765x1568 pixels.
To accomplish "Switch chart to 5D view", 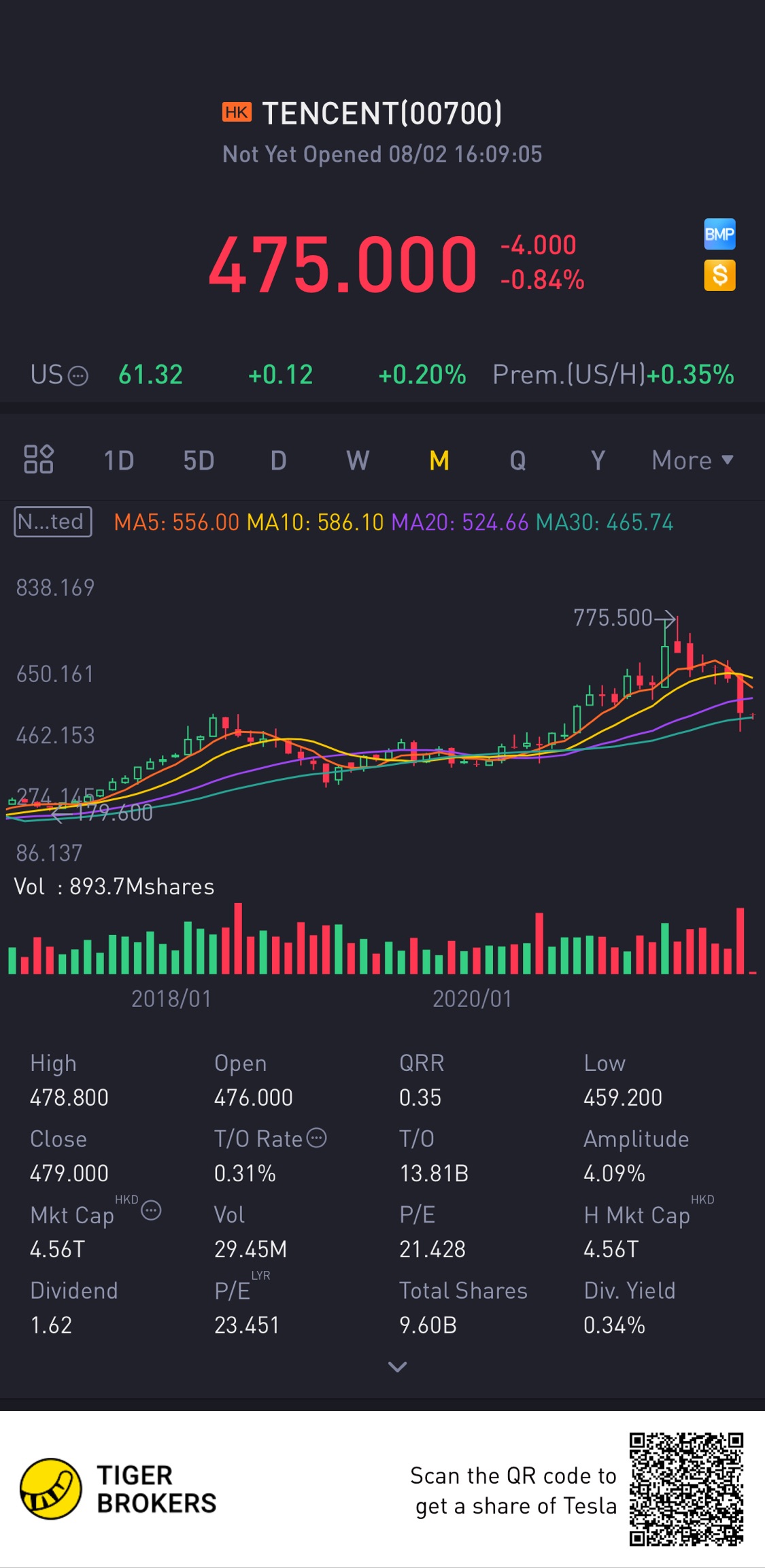I will (x=199, y=460).
